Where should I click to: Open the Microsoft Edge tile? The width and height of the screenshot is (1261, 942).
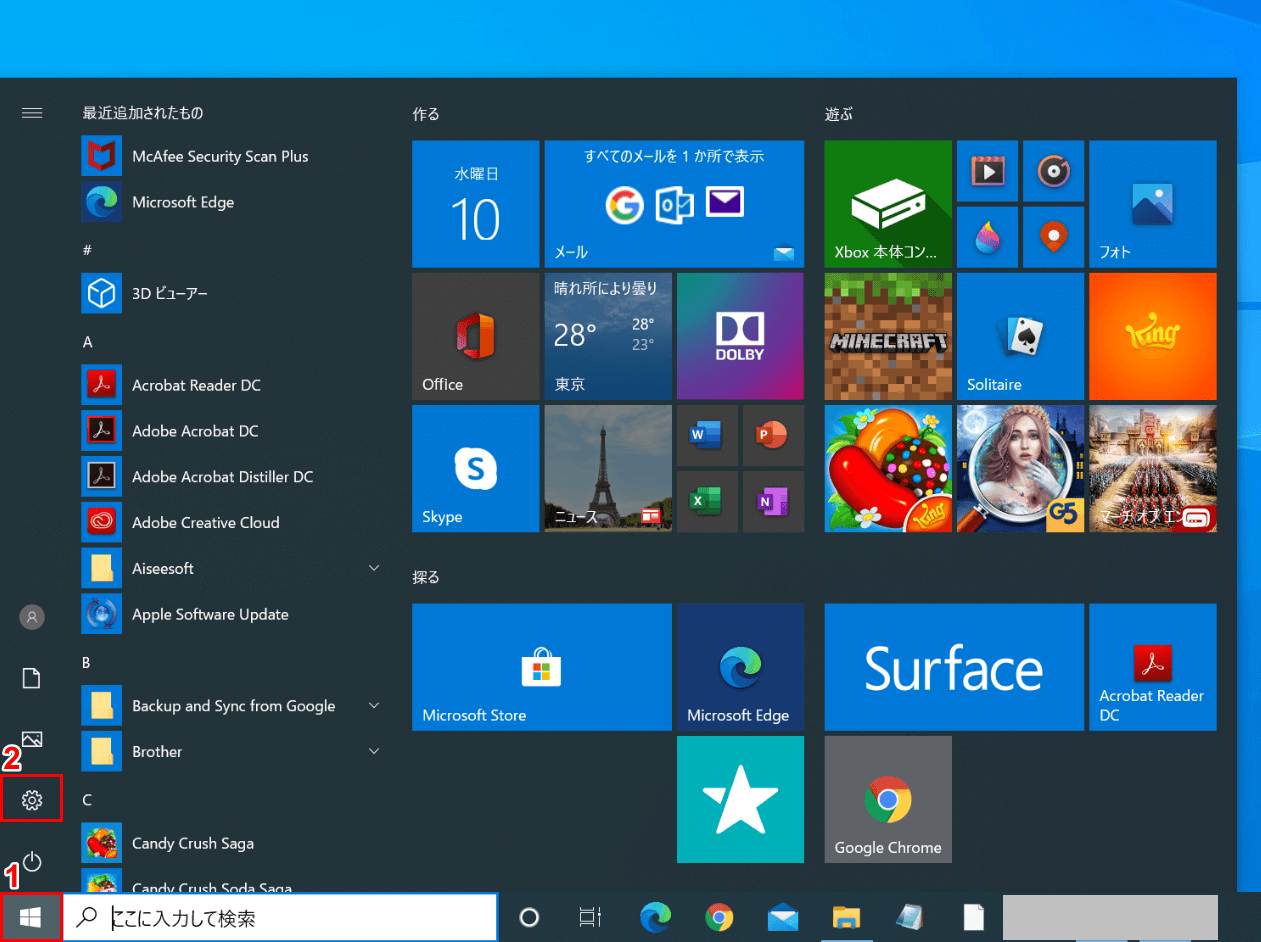click(x=740, y=667)
